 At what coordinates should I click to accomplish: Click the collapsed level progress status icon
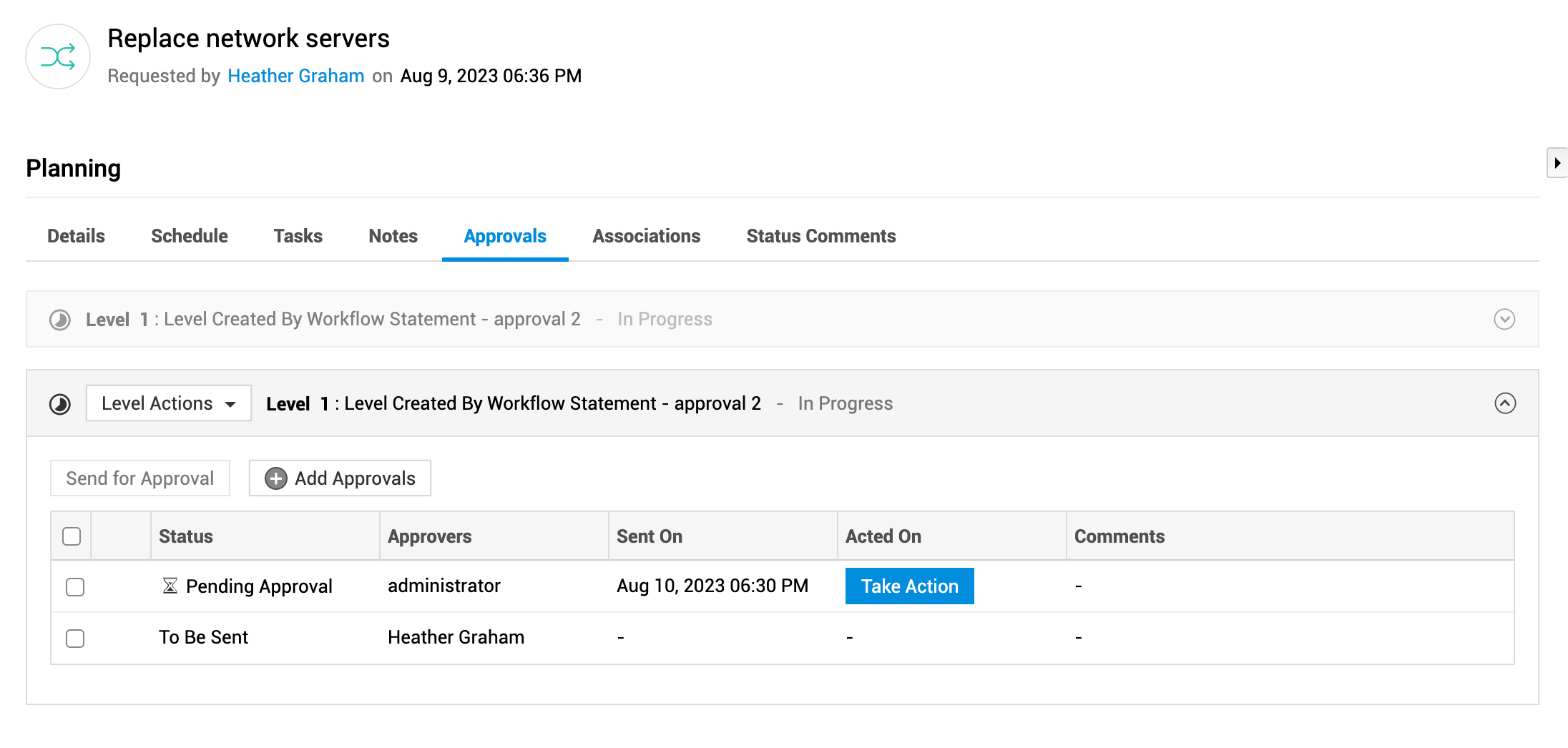(60, 320)
